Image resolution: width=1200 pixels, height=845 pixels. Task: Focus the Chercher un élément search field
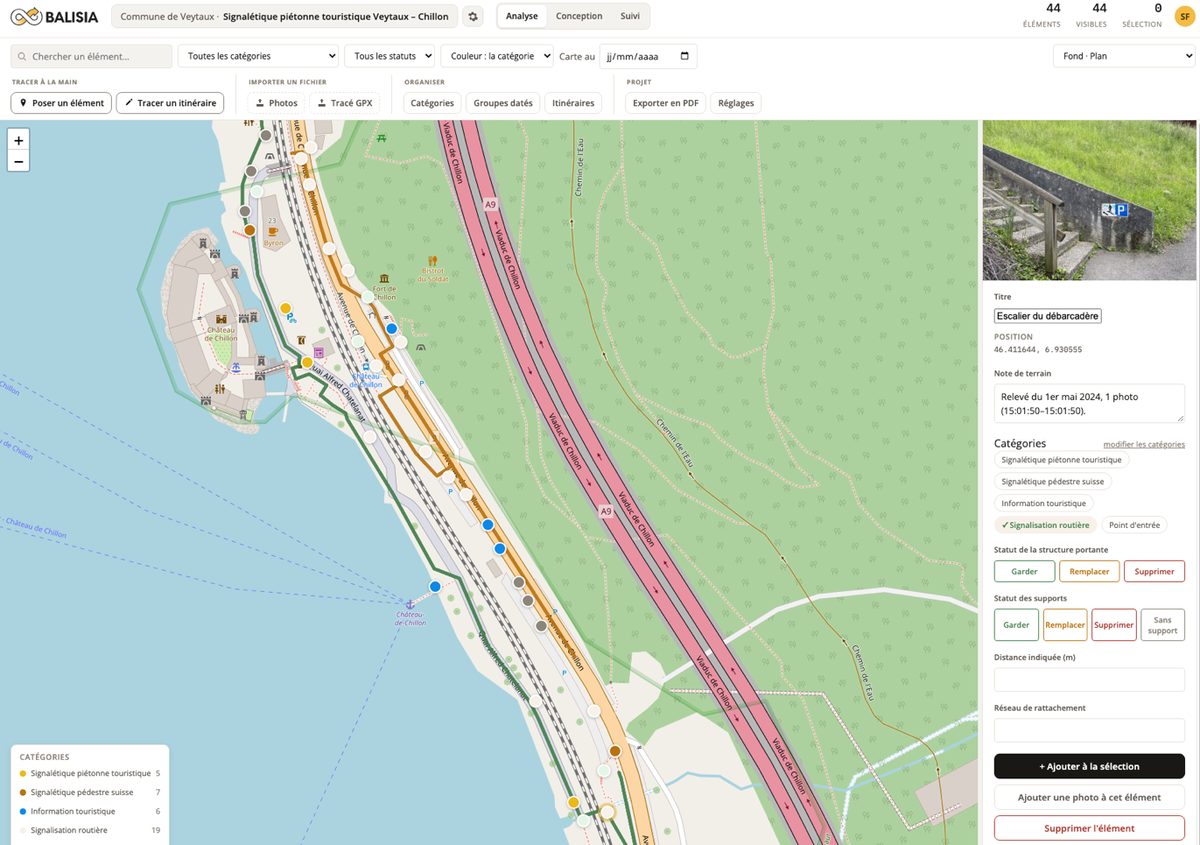(x=91, y=56)
